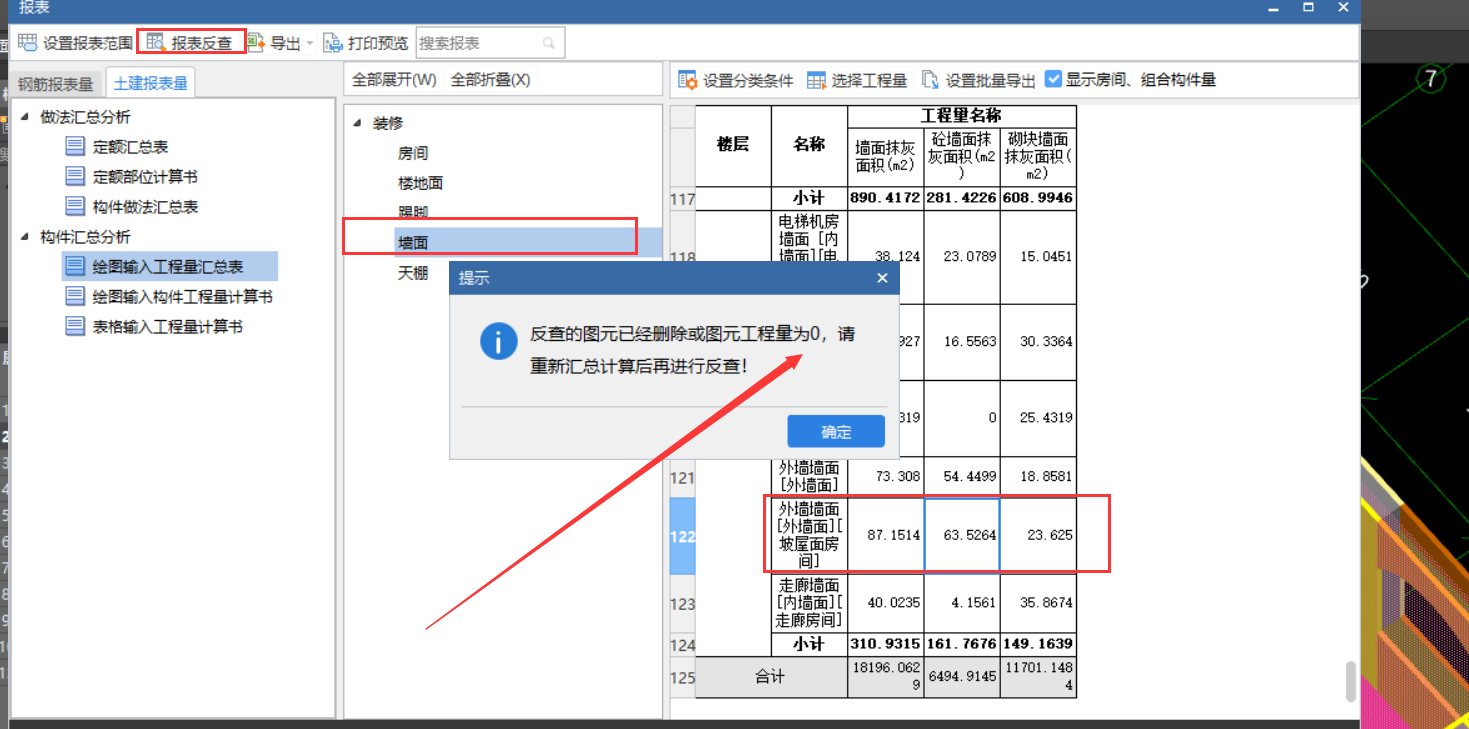1469x729 pixels.
Task: Switch to the 钢筋报表量 tab
Action: [x=56, y=84]
